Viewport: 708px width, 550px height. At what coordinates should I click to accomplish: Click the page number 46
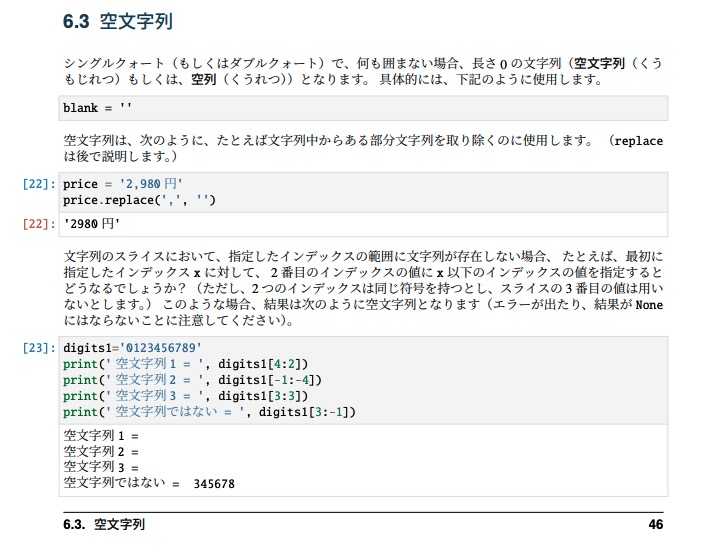coord(656,524)
